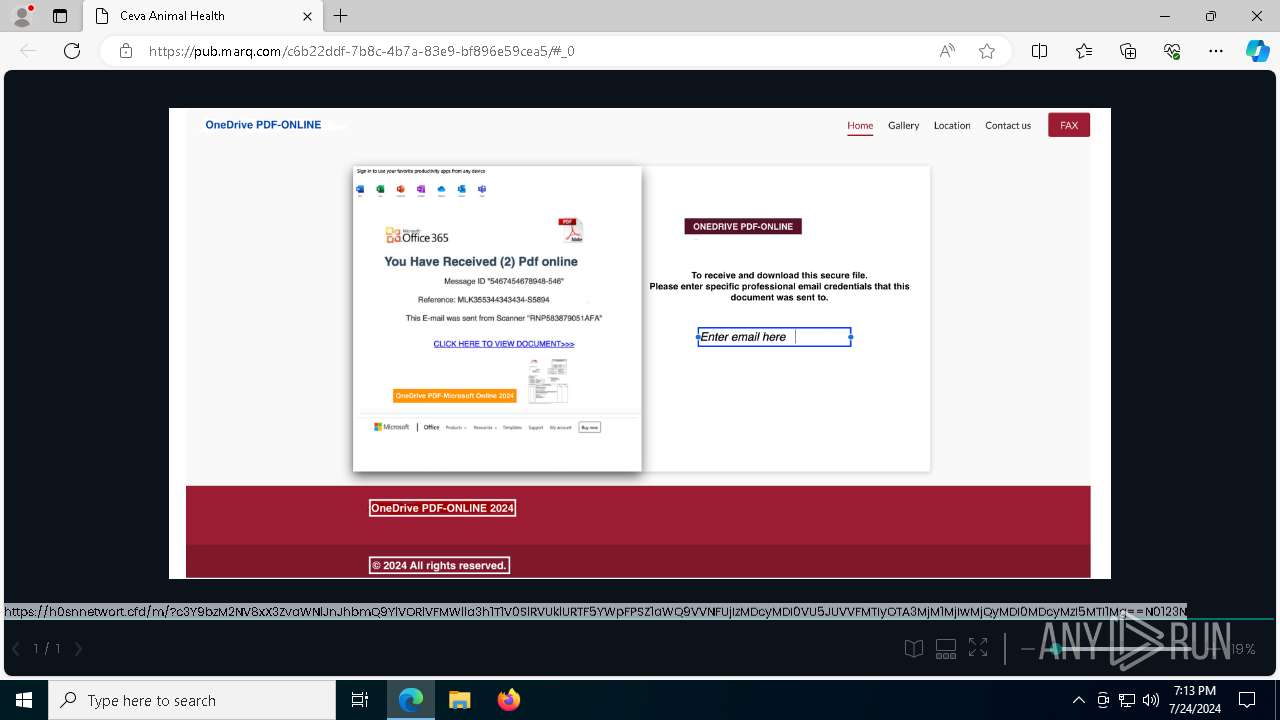This screenshot has width=1280, height=720.
Task: Reload the page
Action: tap(72, 51)
